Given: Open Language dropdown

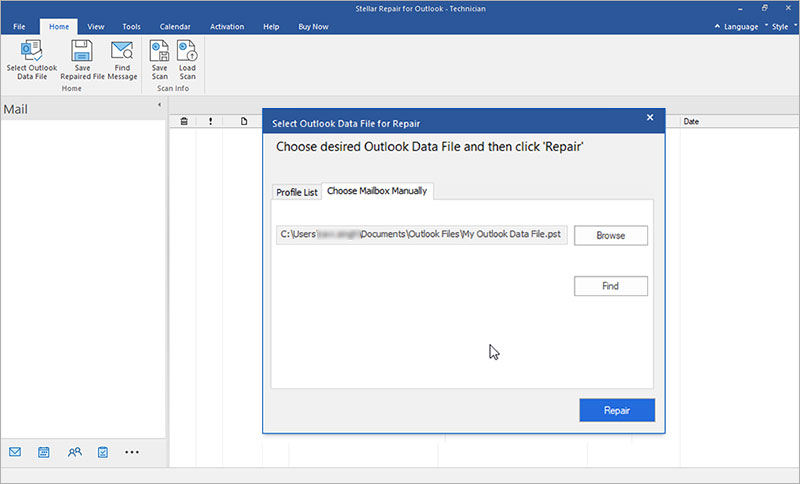Looking at the screenshot, I should click(x=744, y=27).
